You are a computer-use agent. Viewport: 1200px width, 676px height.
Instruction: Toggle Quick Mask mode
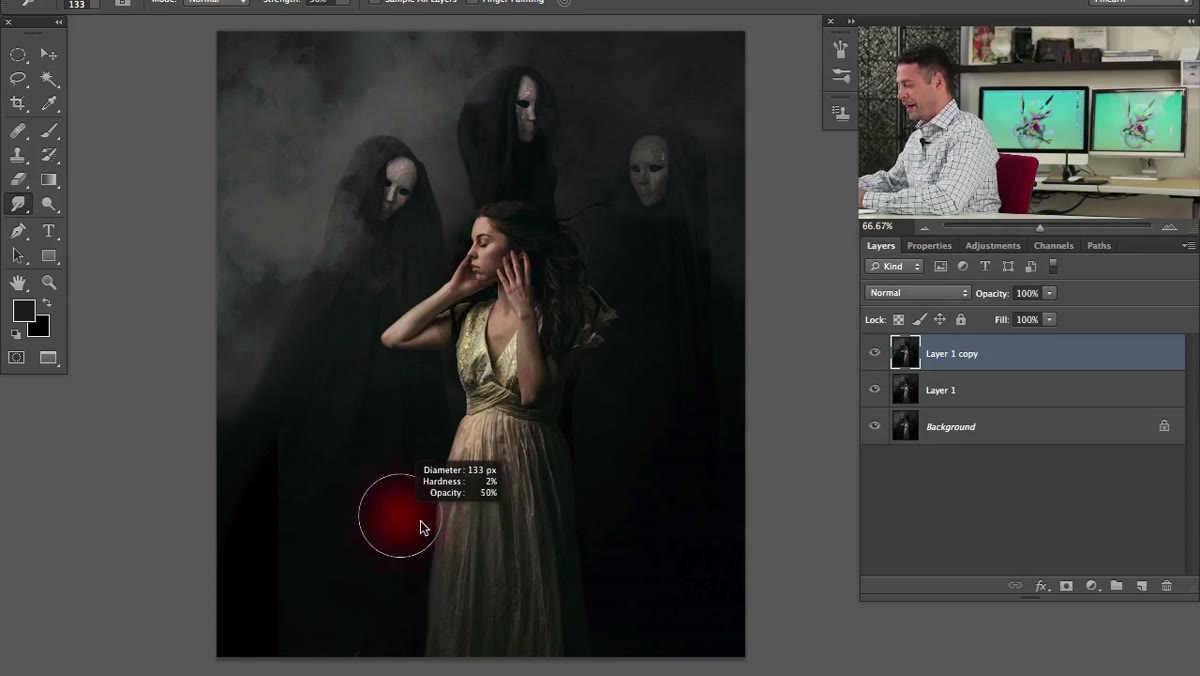(17, 357)
